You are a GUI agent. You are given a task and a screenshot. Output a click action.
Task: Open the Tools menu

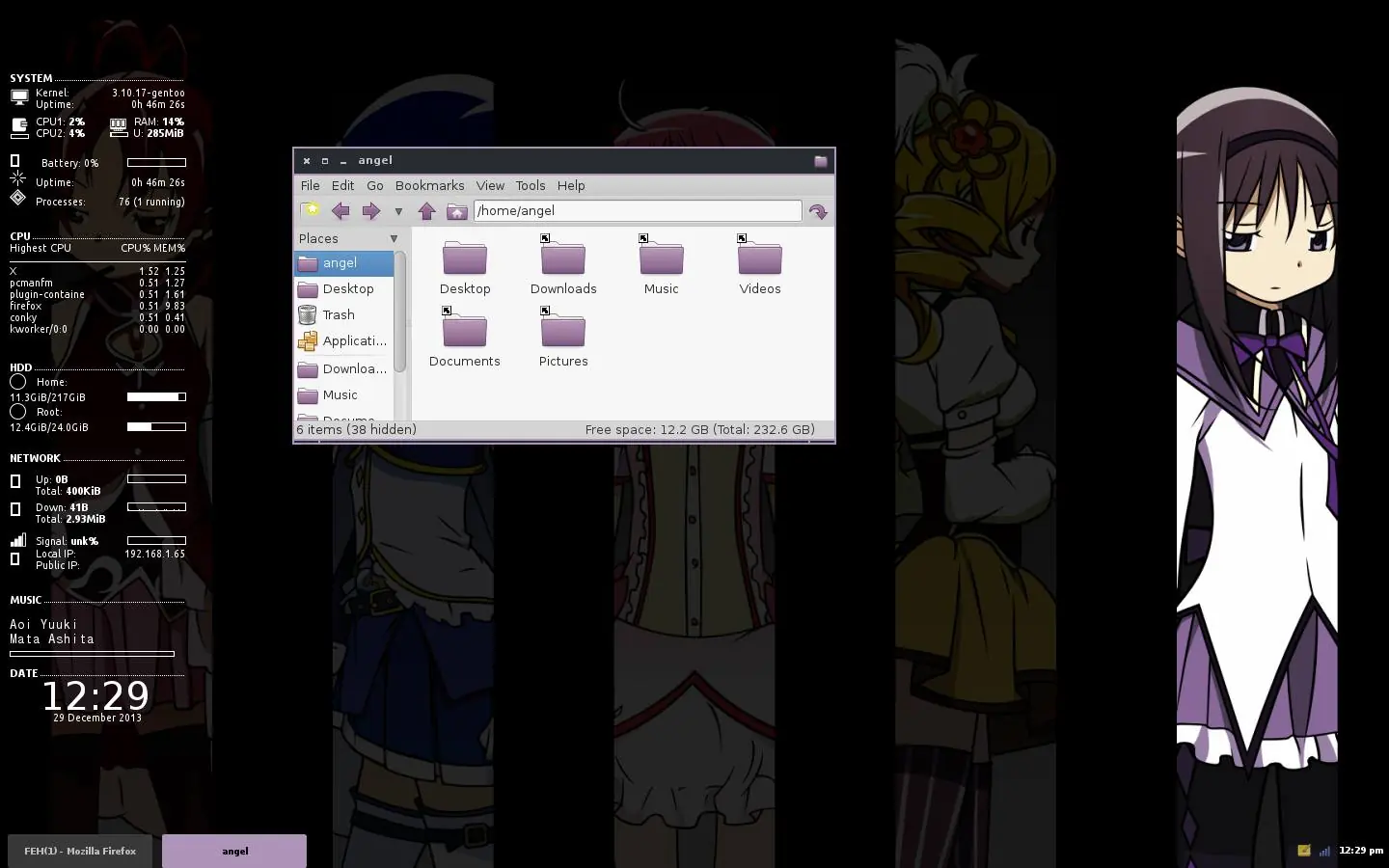pyautogui.click(x=531, y=186)
